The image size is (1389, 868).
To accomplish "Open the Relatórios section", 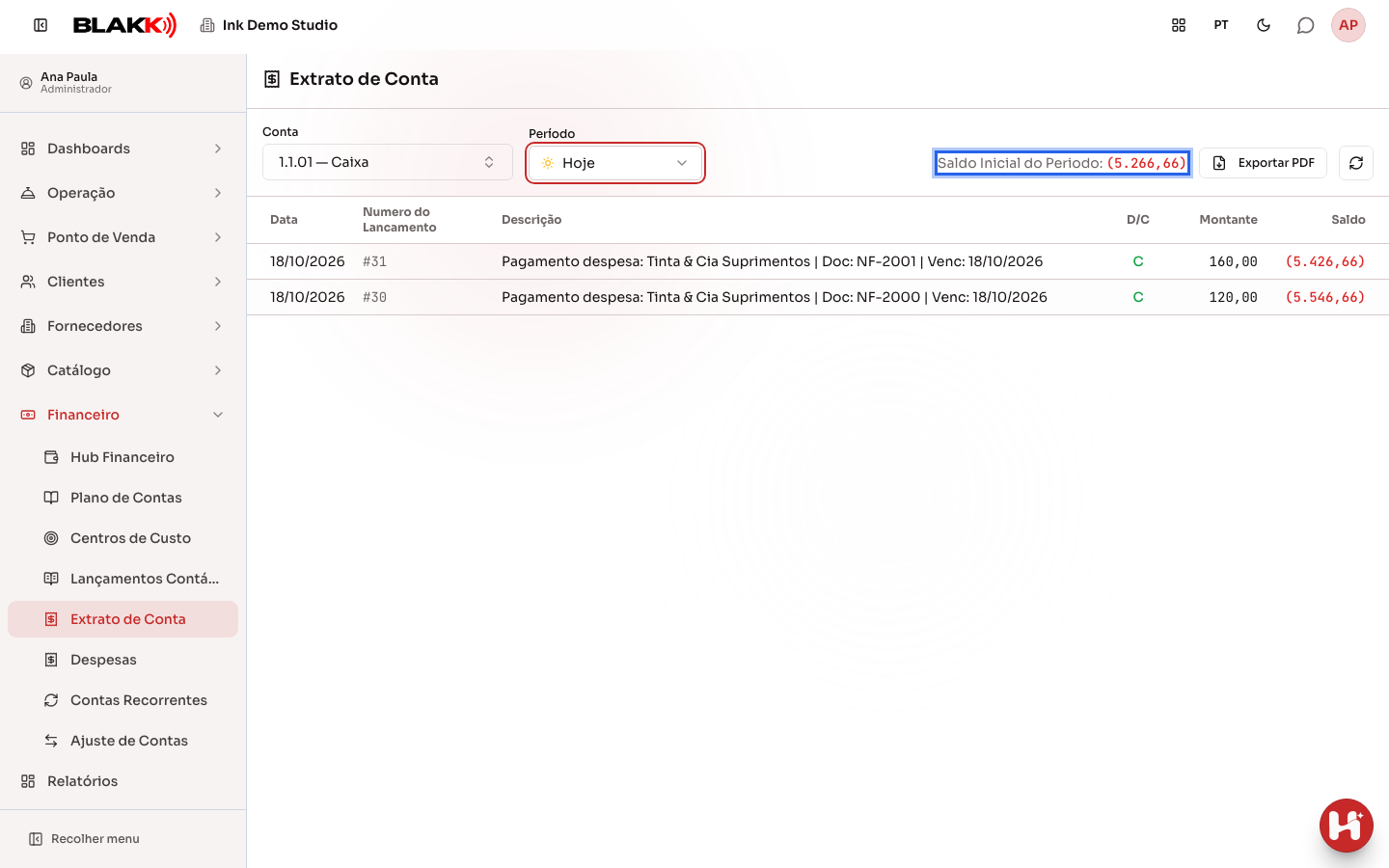I will [x=123, y=781].
